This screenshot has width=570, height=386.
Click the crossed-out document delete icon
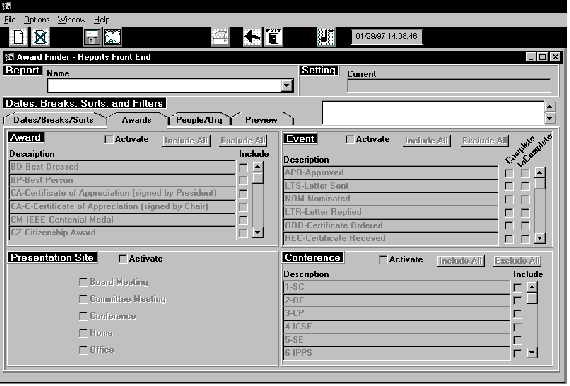pyautogui.click(x=40, y=37)
